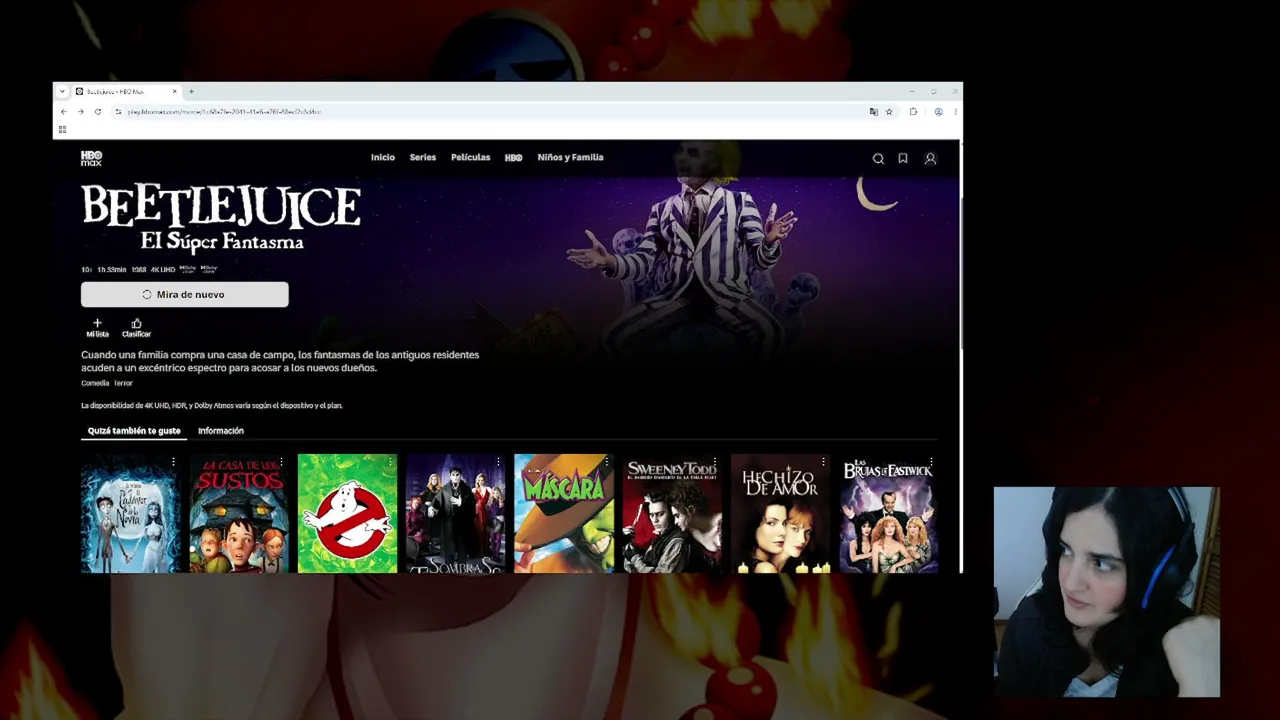1280x720 pixels.
Task: Click the 4K UHD badge text
Action: point(163,270)
